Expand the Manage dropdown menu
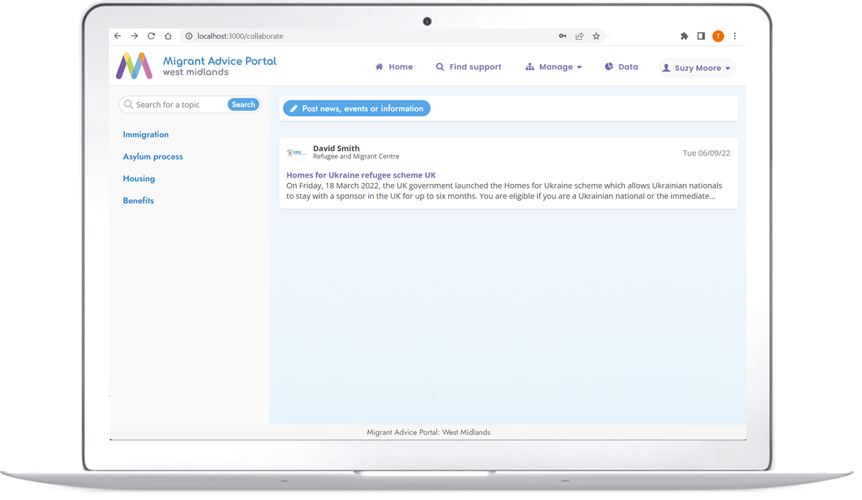Image resolution: width=862 pixels, height=500 pixels. pos(554,67)
